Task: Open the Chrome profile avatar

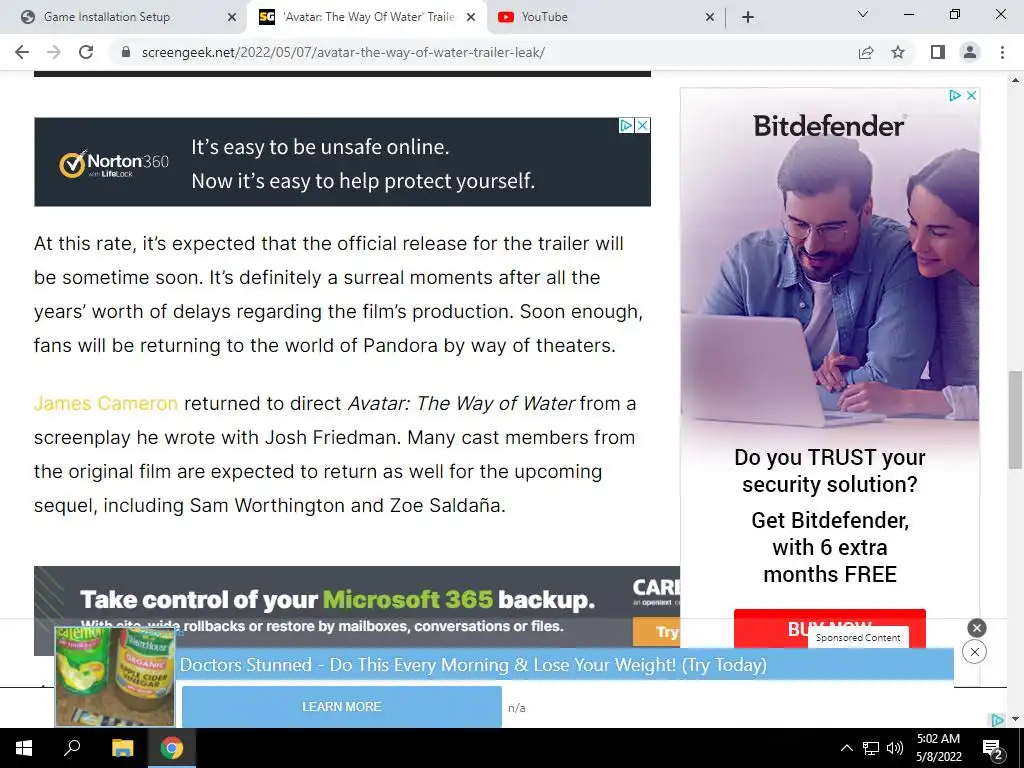Action: point(970,52)
